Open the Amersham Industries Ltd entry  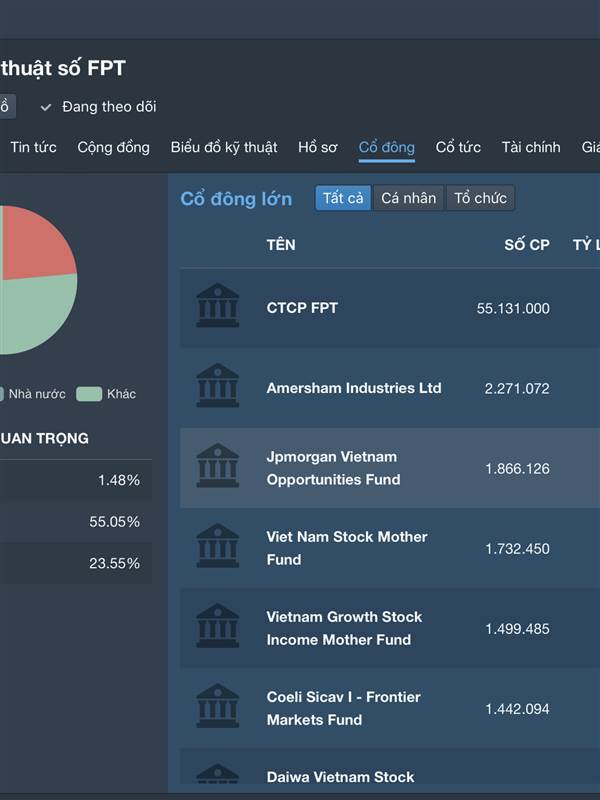click(x=390, y=388)
